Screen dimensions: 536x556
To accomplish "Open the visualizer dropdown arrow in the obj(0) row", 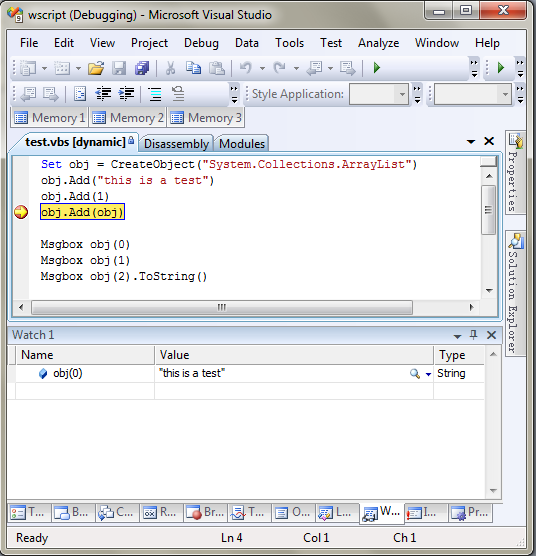I will tap(428, 374).
